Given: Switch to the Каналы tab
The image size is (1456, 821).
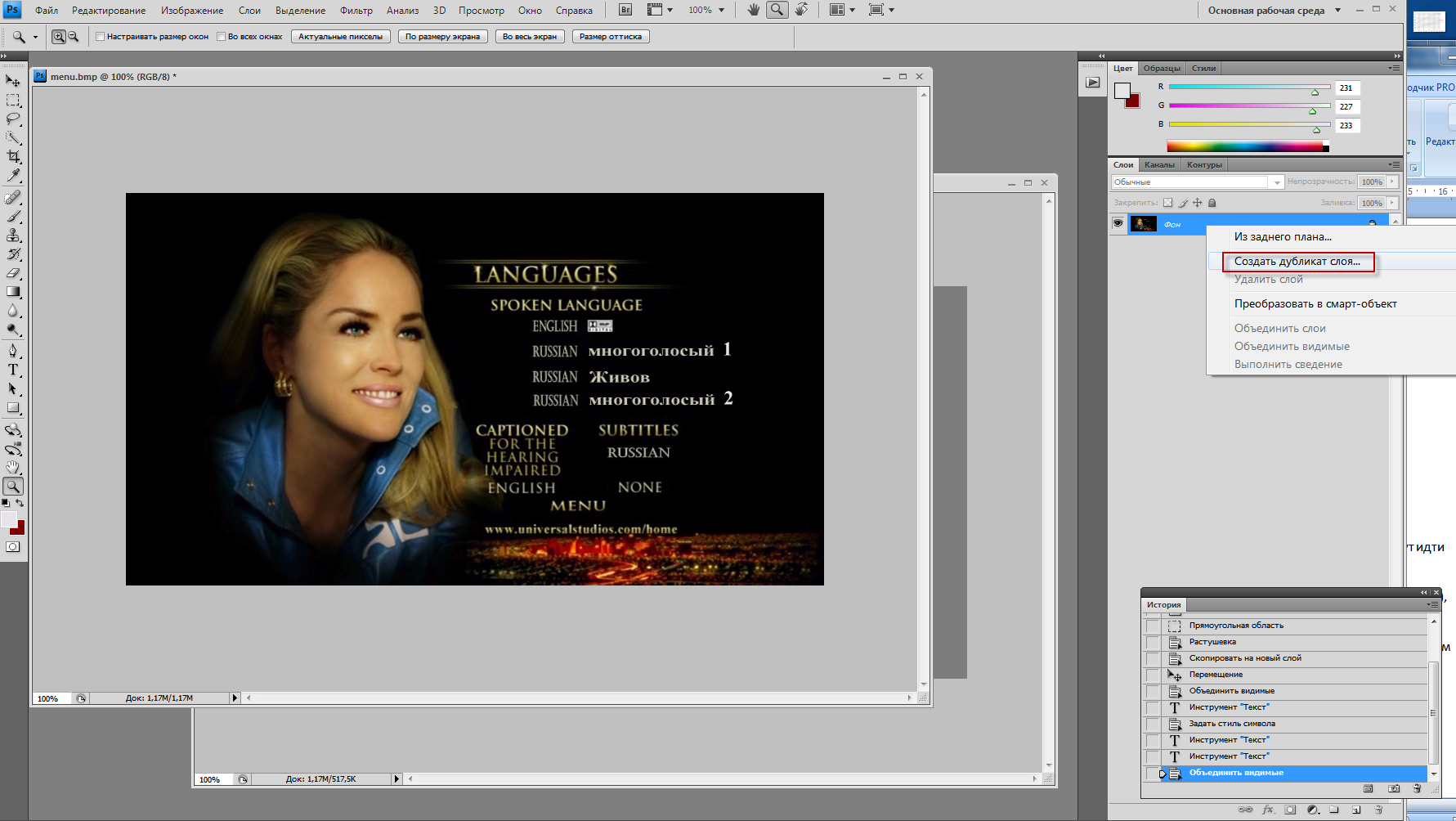Looking at the screenshot, I should pos(1159,164).
